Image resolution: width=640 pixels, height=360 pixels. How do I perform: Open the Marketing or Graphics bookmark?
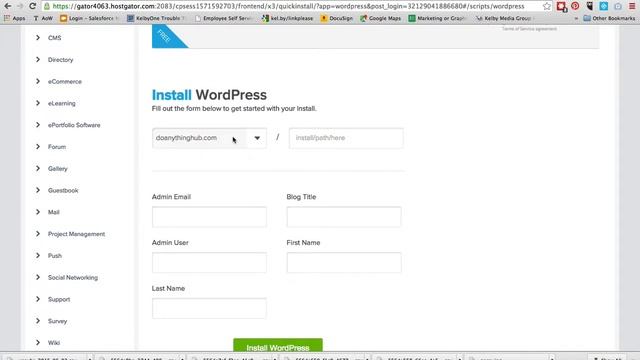click(x=437, y=18)
